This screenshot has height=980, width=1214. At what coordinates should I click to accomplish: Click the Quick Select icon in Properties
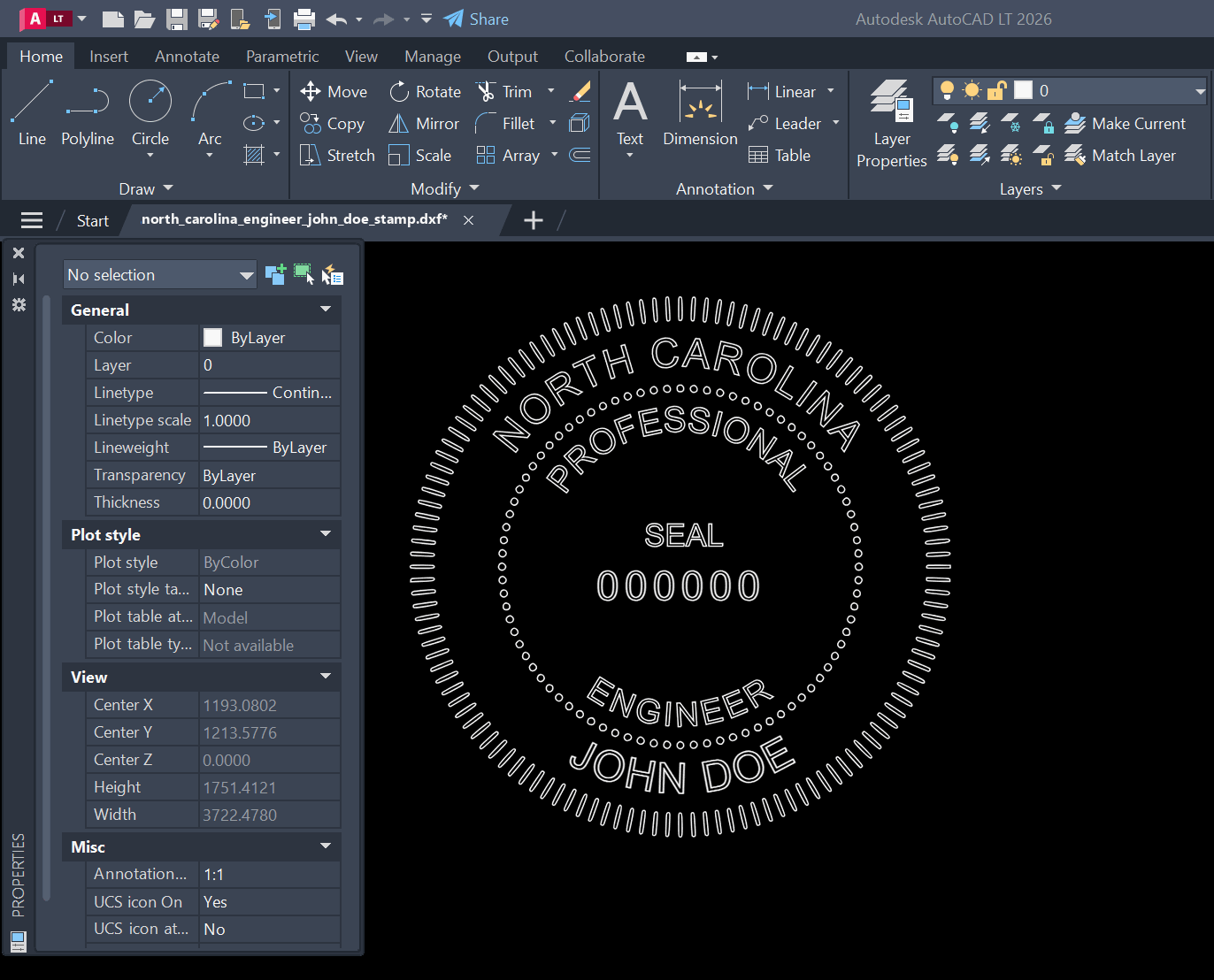coord(332,275)
